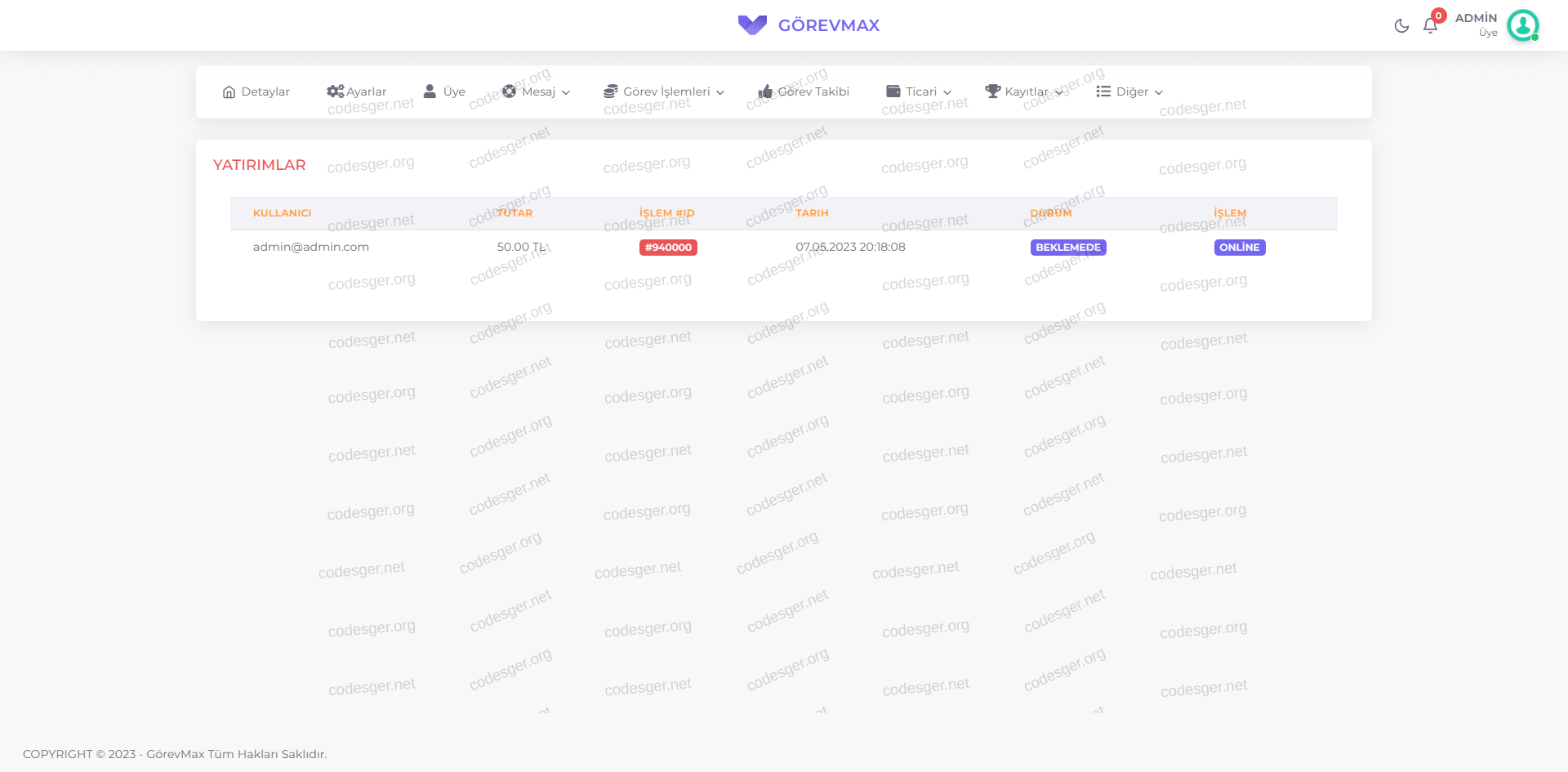Click the KULLANICI column header
Screen dimensions: 1568x772
coord(282,213)
